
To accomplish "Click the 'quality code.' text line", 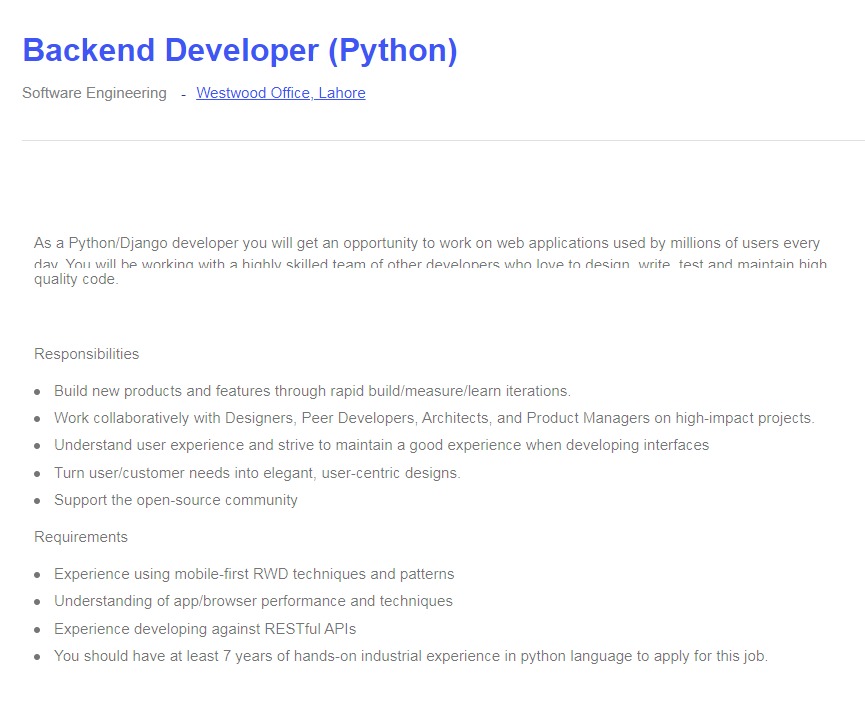I will pyautogui.click(x=76, y=280).
